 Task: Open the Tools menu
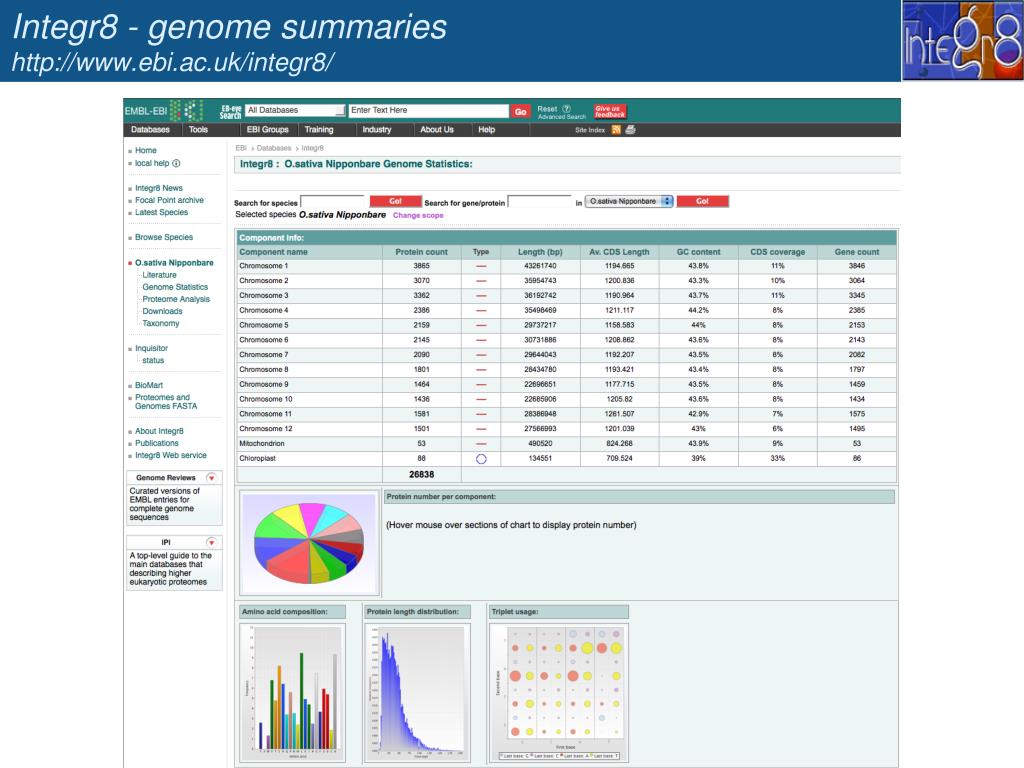(x=199, y=130)
